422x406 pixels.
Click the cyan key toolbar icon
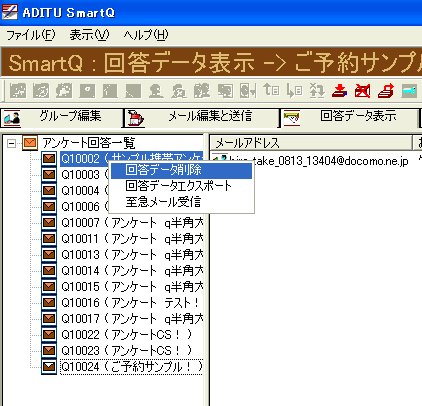[x=409, y=90]
